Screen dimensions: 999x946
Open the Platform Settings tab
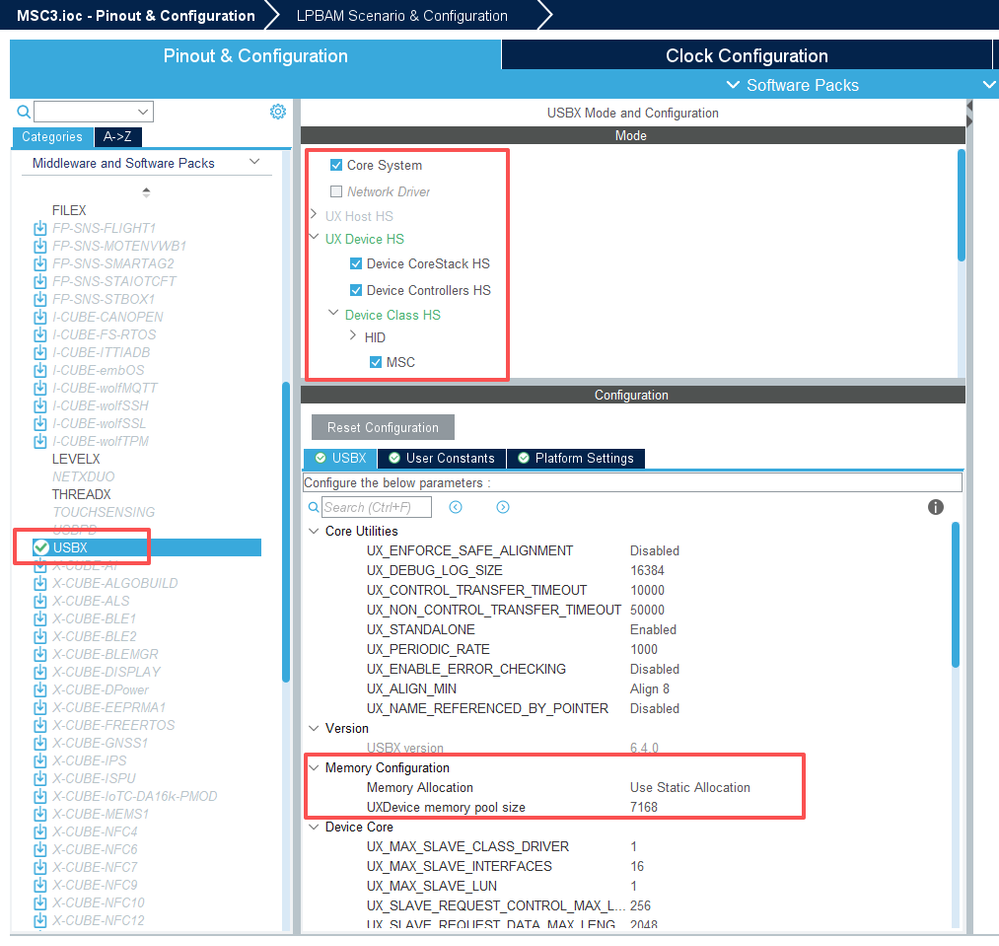576,458
